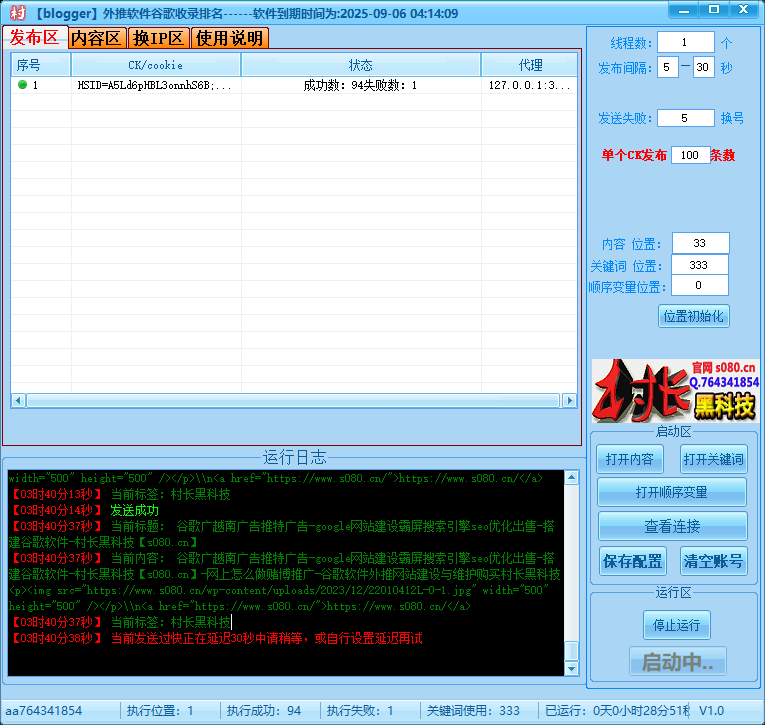Click the V1.0 version label
765x725 pixels.
(x=711, y=711)
